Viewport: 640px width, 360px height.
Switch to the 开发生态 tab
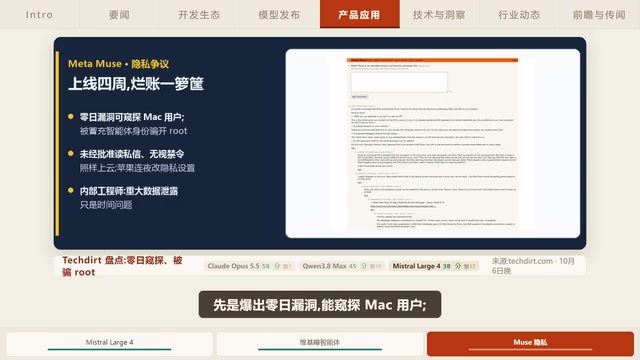(199, 14)
